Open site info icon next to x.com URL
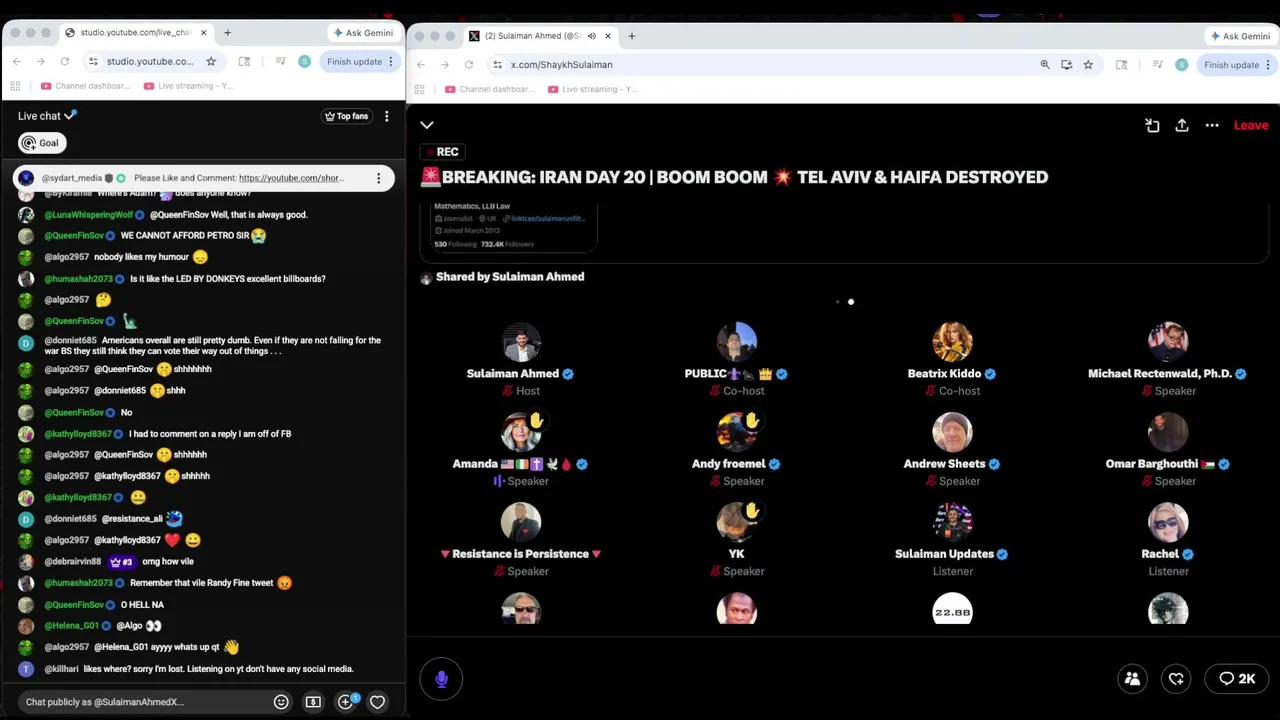Screen dimensions: 1280x720 pos(497,64)
